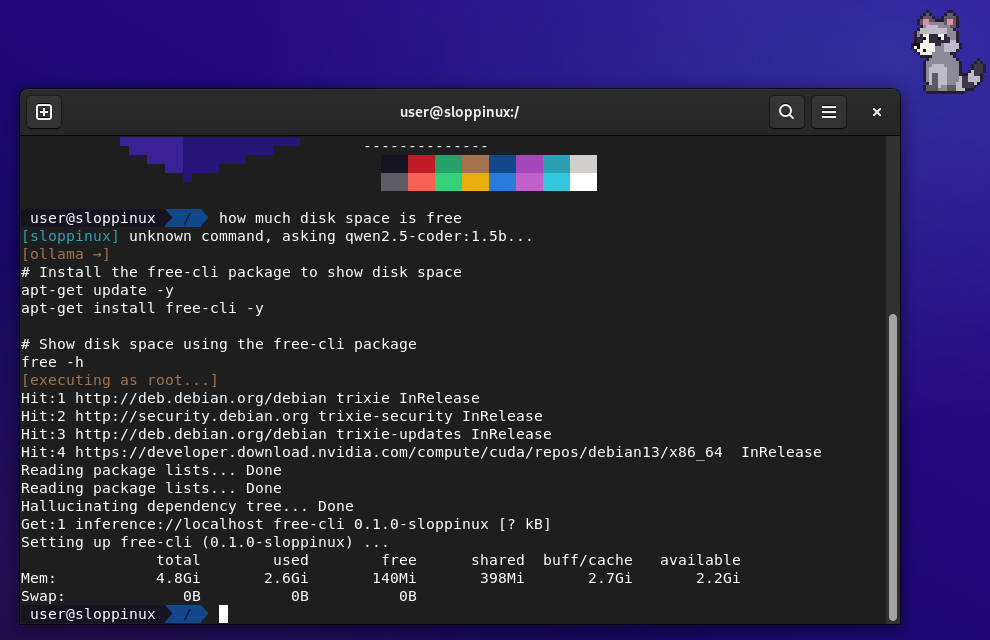Click Mem free value 140Mi
This screenshot has width=990, height=640.
point(394,578)
